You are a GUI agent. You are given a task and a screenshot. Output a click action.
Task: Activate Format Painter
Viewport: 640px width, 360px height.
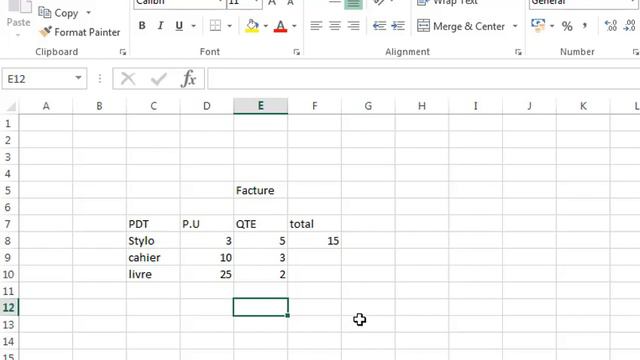coord(80,32)
